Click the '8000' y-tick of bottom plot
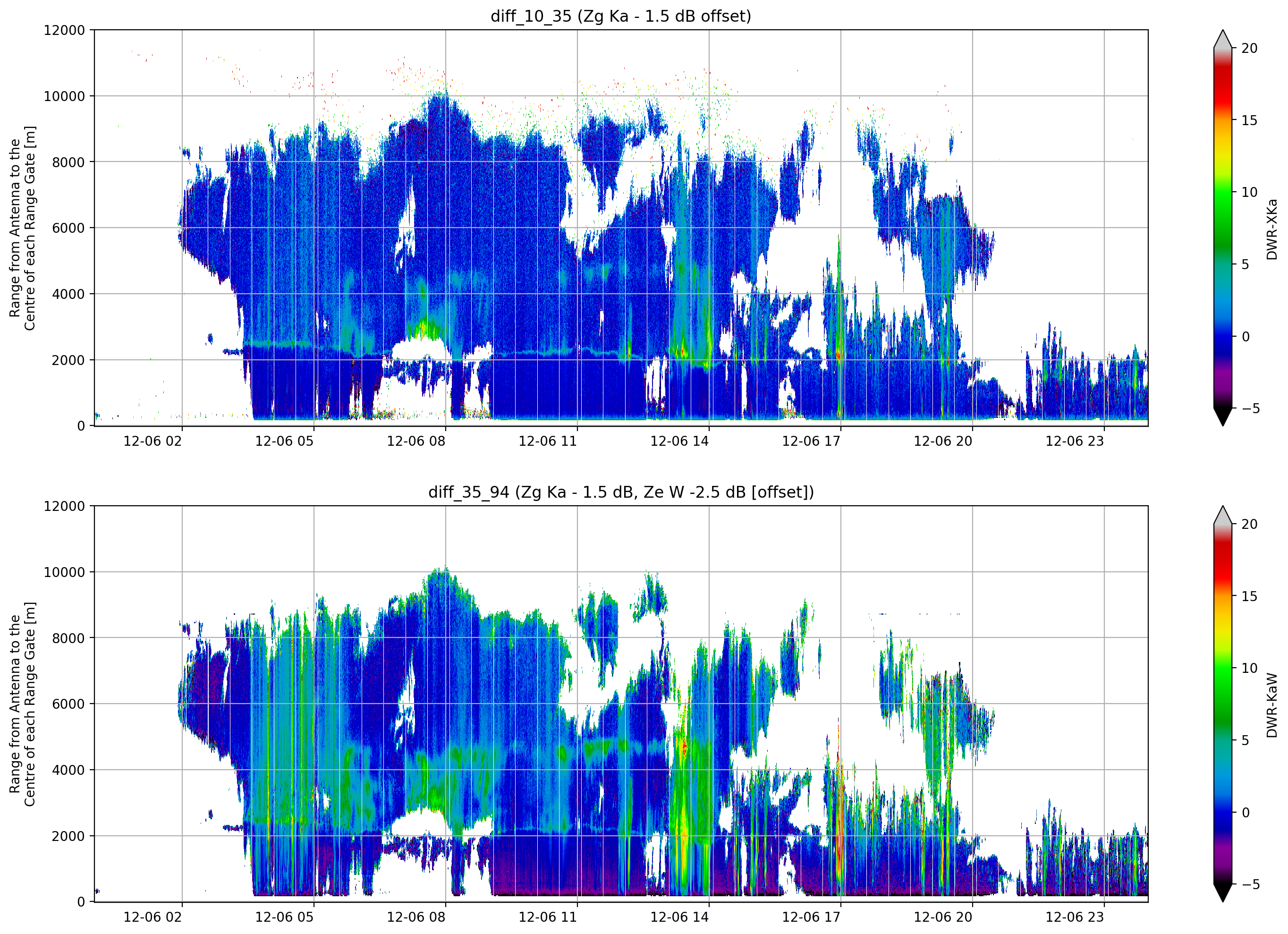 coord(68,638)
